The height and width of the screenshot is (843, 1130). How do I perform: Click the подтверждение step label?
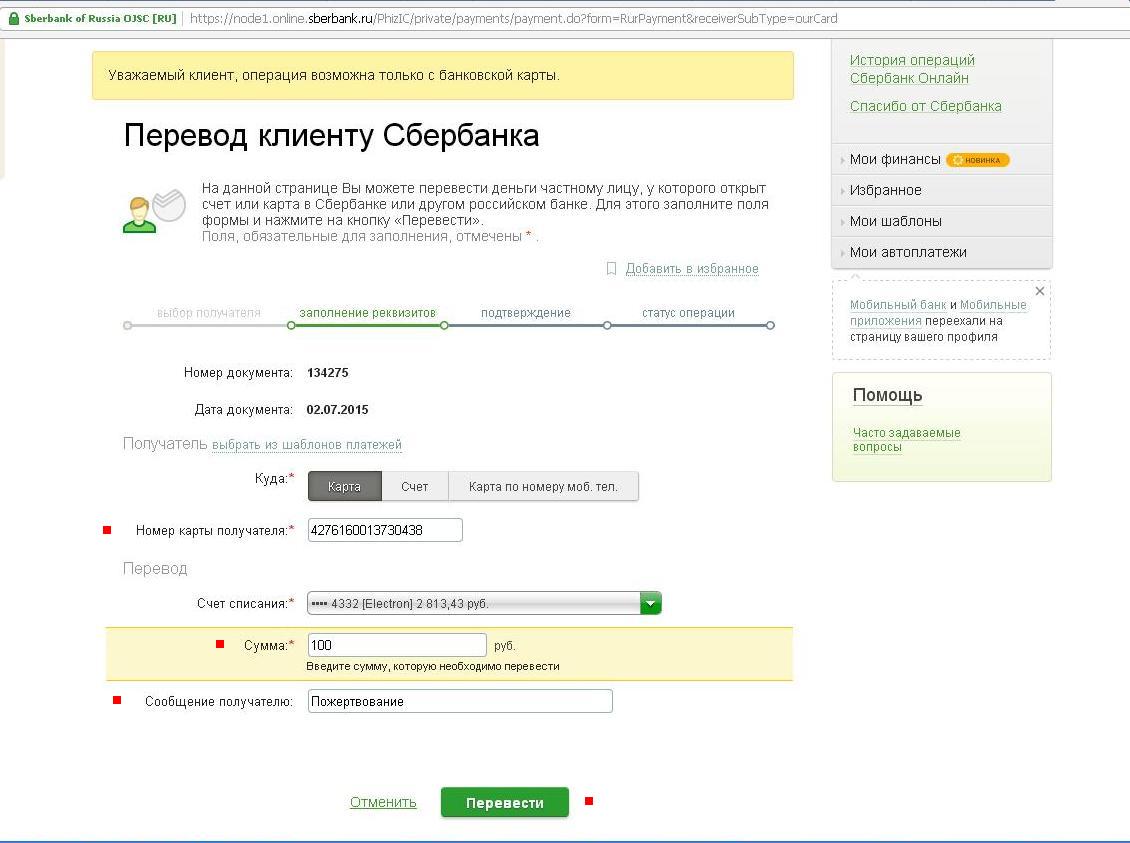pos(525,313)
